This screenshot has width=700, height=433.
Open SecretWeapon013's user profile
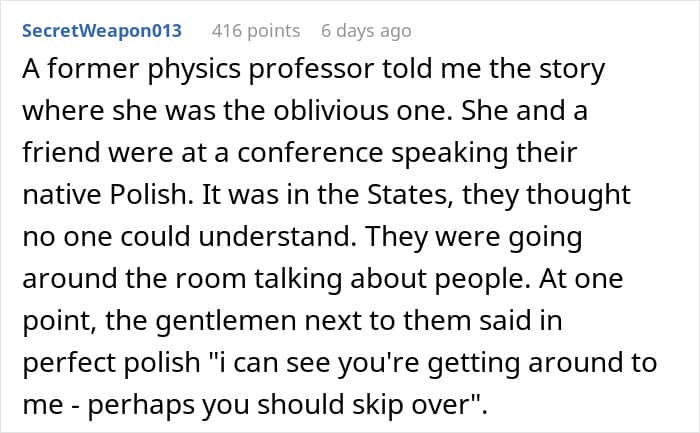click(102, 31)
